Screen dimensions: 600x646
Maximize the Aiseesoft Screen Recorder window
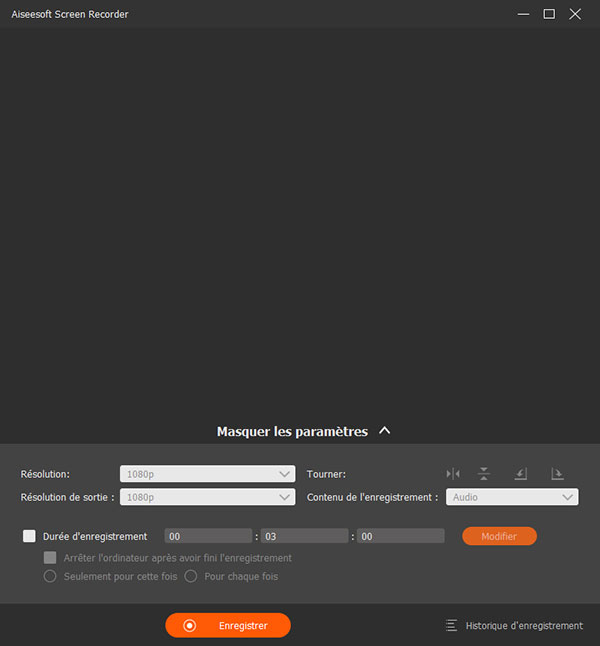pyautogui.click(x=548, y=14)
